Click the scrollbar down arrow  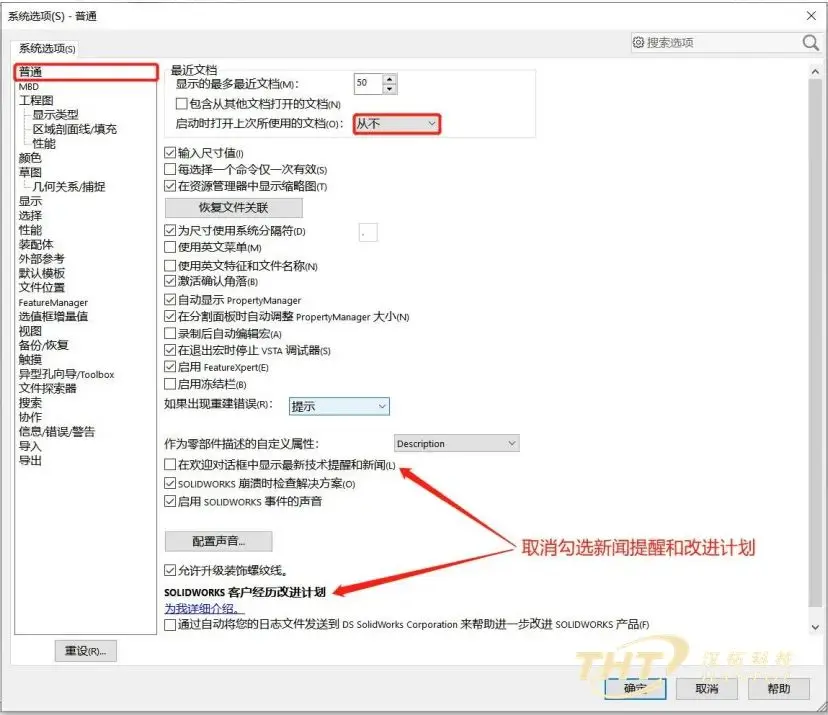[x=815, y=627]
